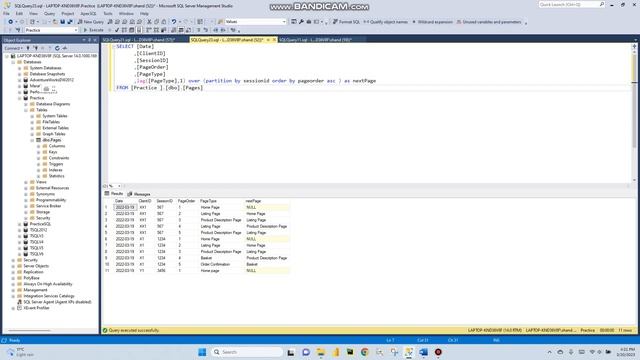Image resolution: width=640 pixels, height=360 pixels.
Task: Click the Windows Start button
Action: click(x=202, y=352)
